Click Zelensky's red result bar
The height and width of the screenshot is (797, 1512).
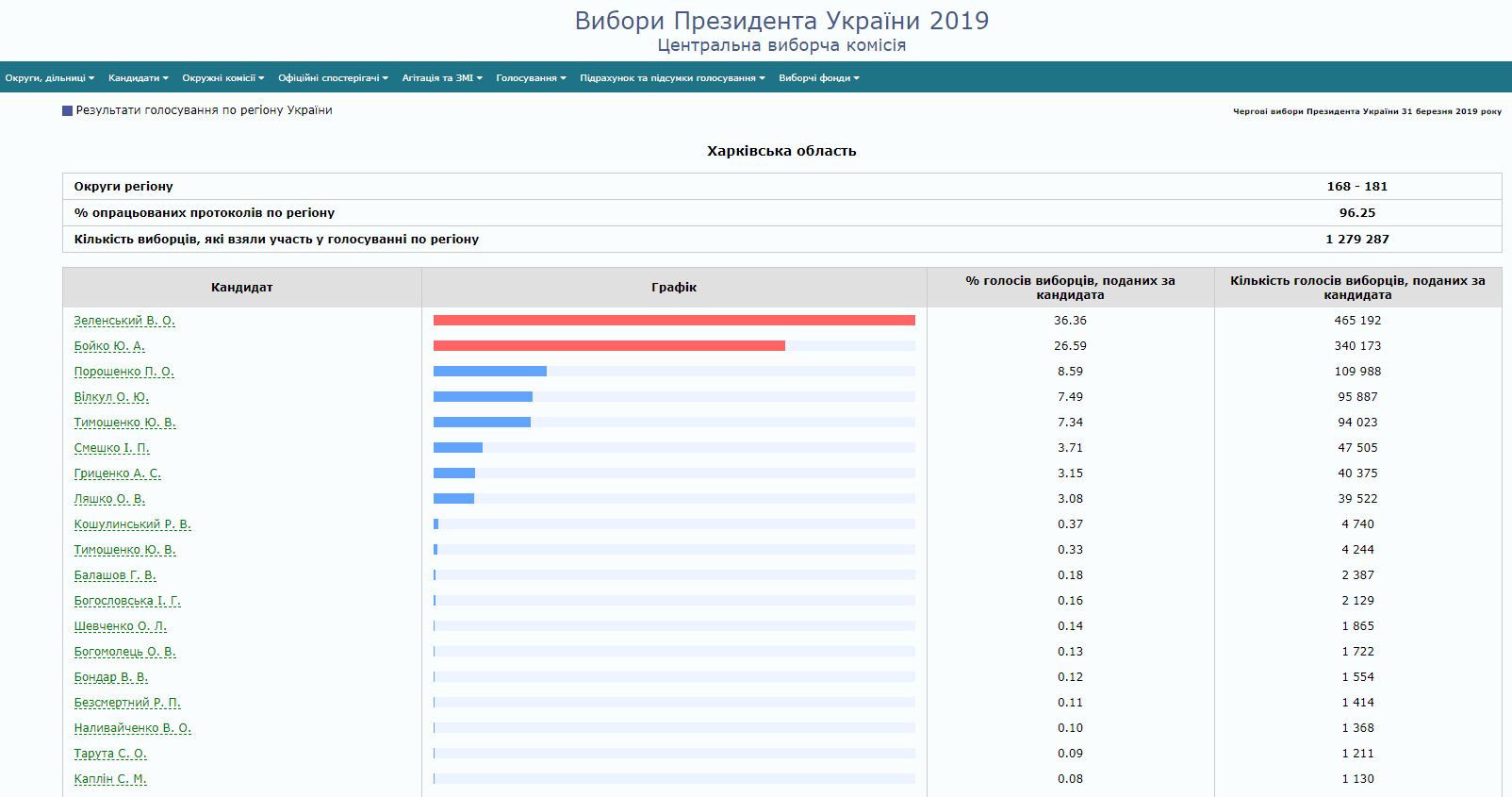(674, 321)
